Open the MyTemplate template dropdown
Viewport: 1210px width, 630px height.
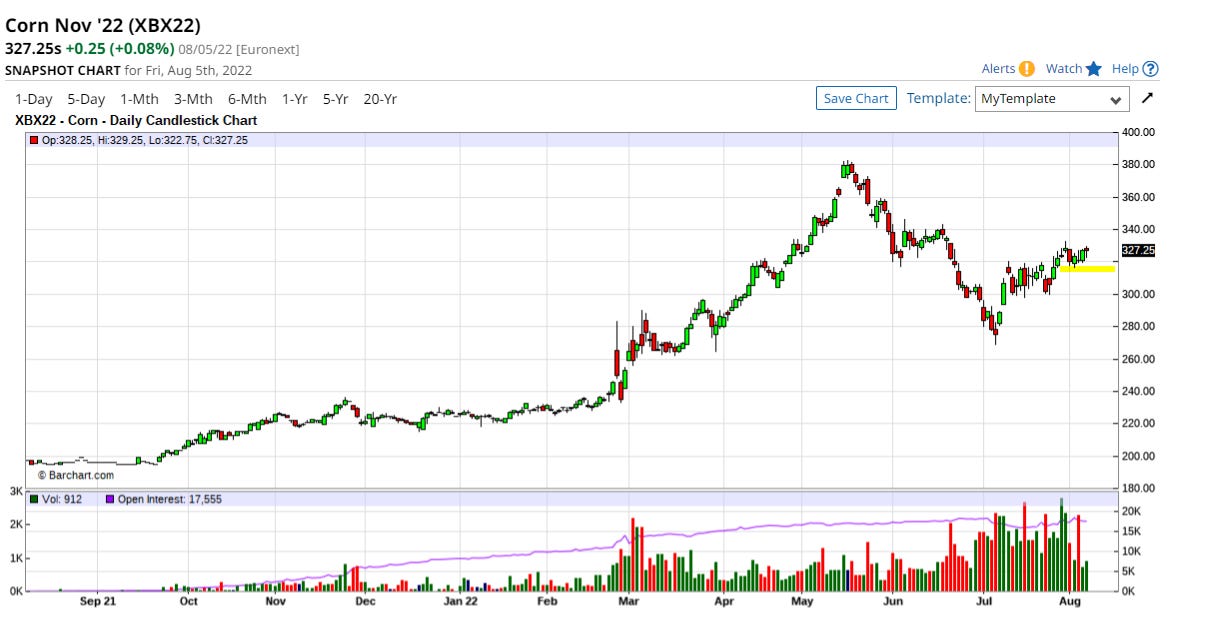pyautogui.click(x=1052, y=99)
